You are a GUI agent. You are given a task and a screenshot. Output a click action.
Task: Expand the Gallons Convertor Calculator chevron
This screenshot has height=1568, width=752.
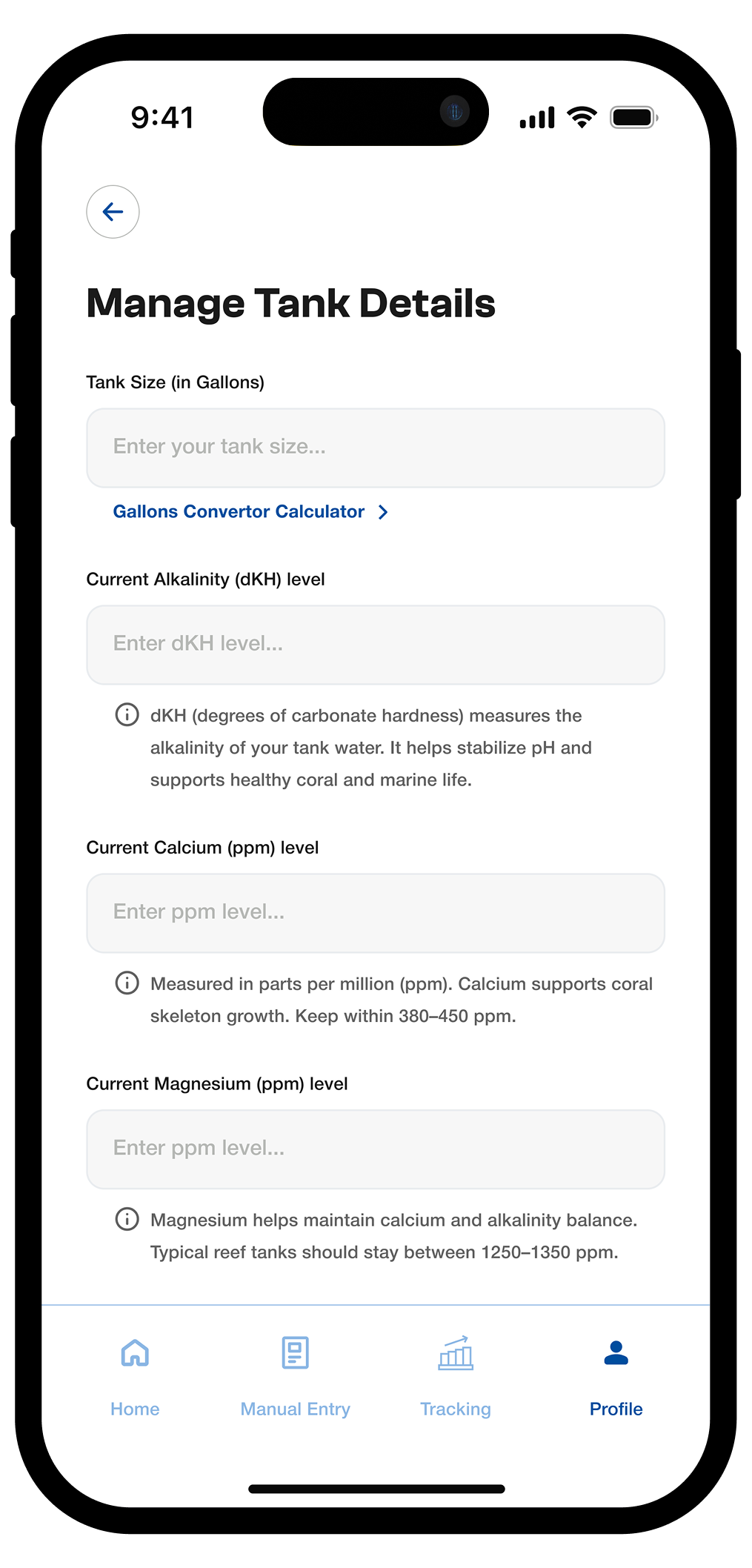383,512
